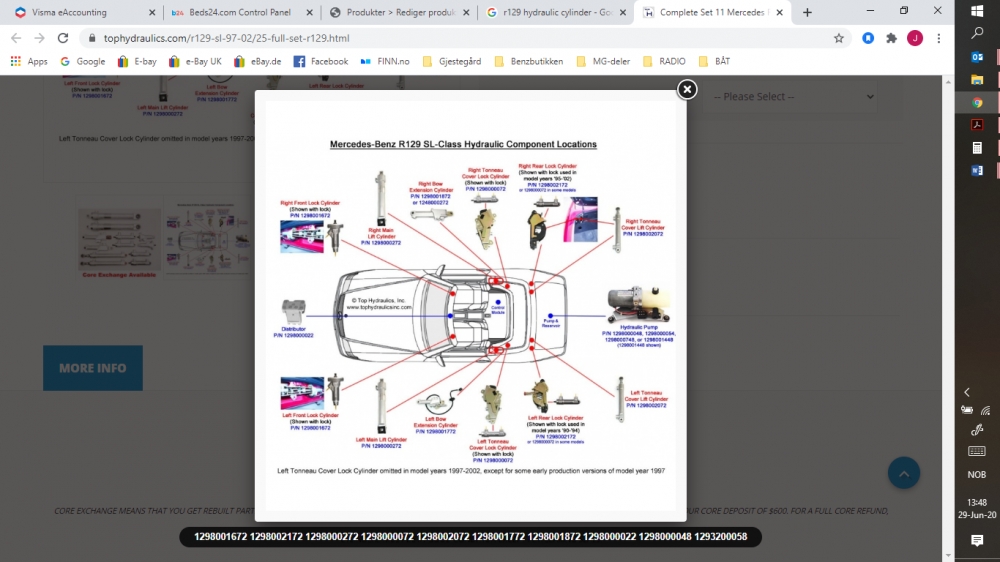Open Chrome three-dot menu
This screenshot has height=562, width=1000.
(x=939, y=38)
